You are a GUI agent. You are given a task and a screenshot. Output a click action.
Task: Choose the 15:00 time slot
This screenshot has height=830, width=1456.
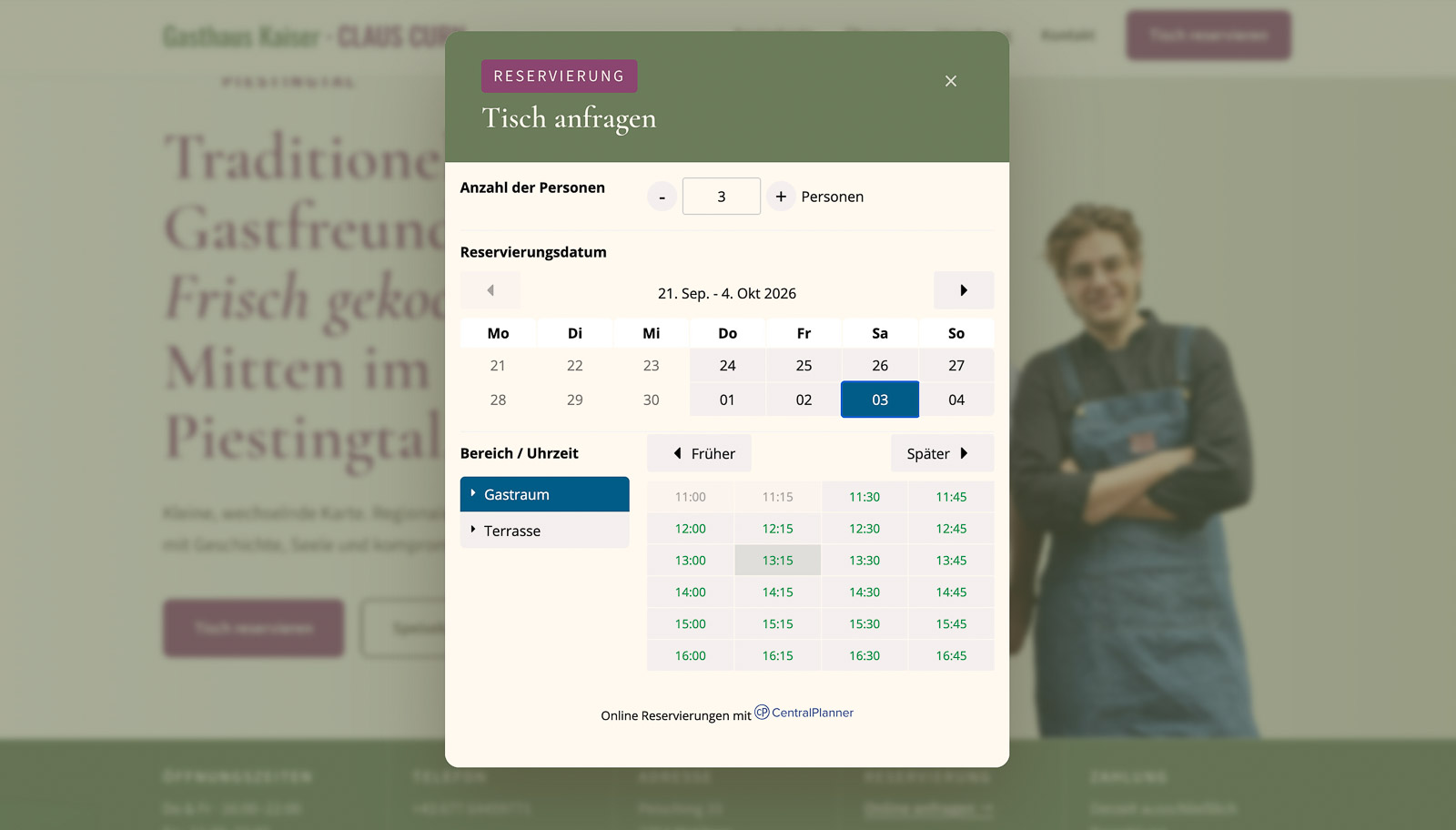[691, 624]
